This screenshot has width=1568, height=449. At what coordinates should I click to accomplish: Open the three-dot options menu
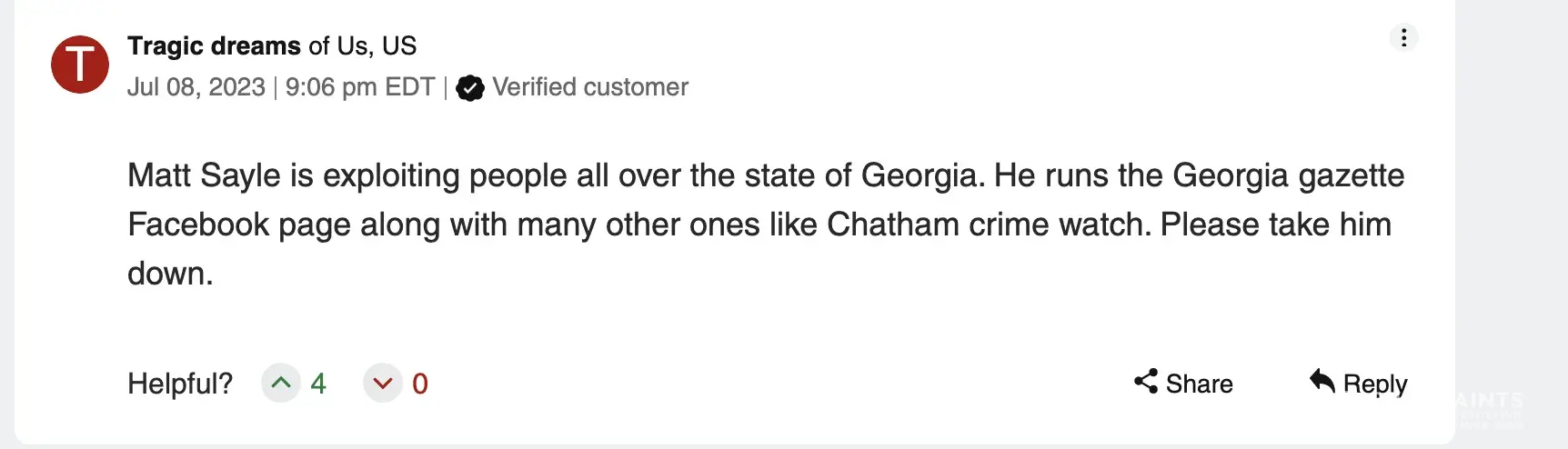pos(1403,37)
